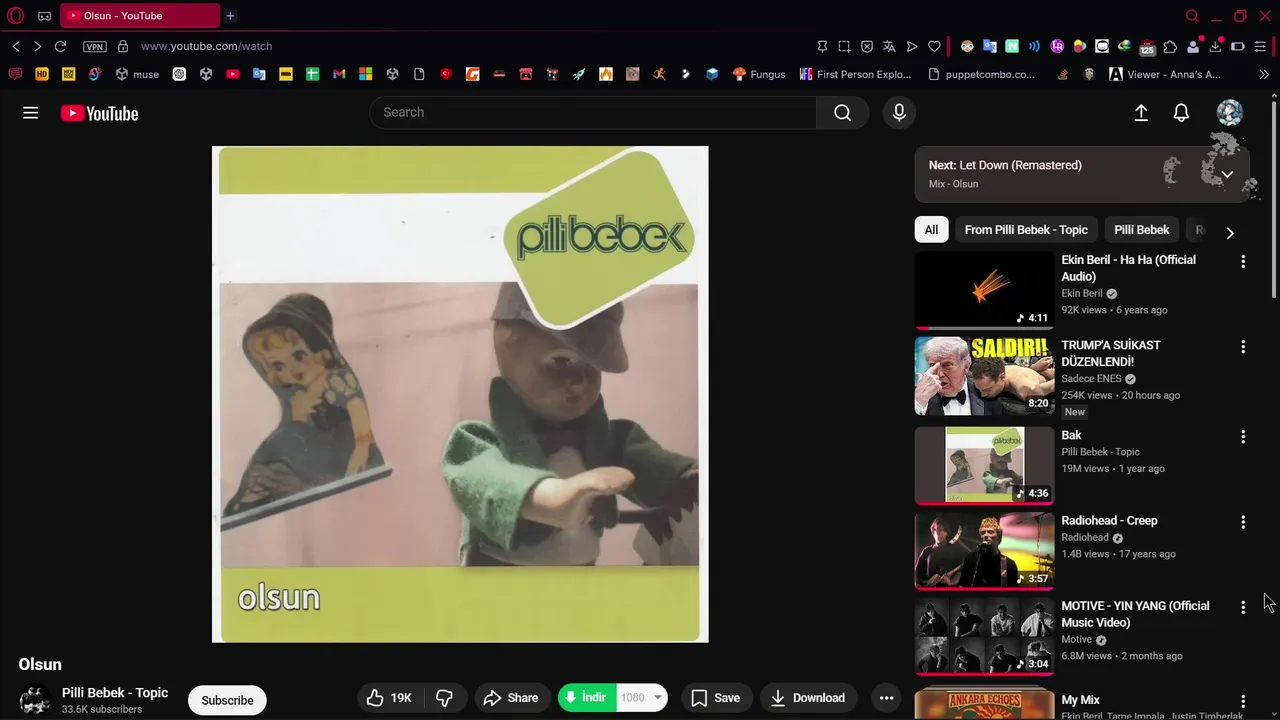The image size is (1280, 720).
Task: Dislike the video with thumbs down
Action: click(445, 698)
